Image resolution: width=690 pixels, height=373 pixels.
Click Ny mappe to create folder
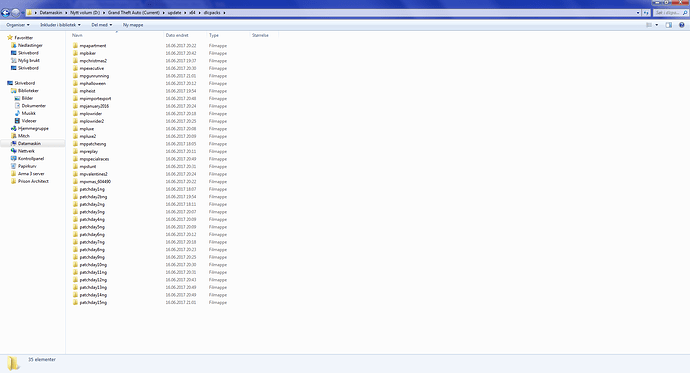[133, 25]
